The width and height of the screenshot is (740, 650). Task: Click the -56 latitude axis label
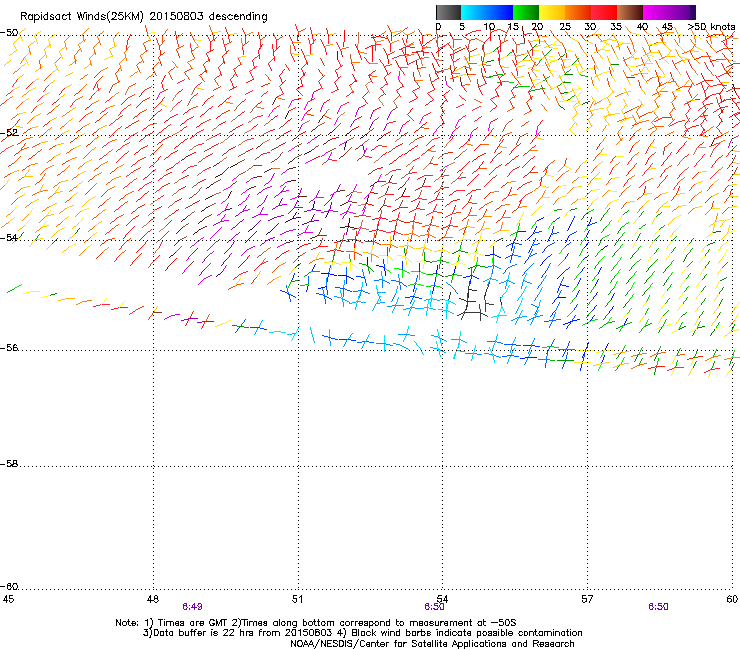9,348
